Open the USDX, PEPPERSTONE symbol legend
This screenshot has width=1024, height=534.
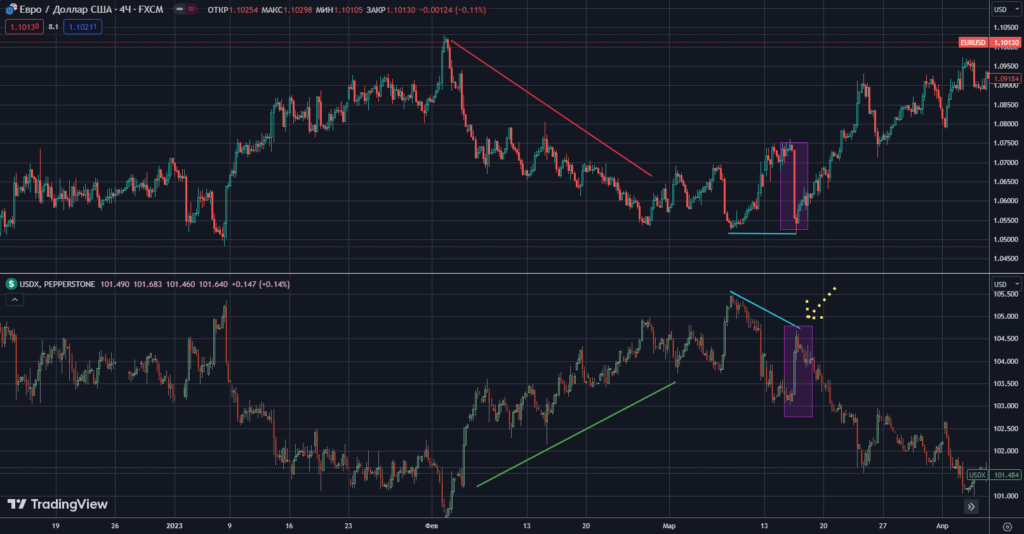(57, 284)
